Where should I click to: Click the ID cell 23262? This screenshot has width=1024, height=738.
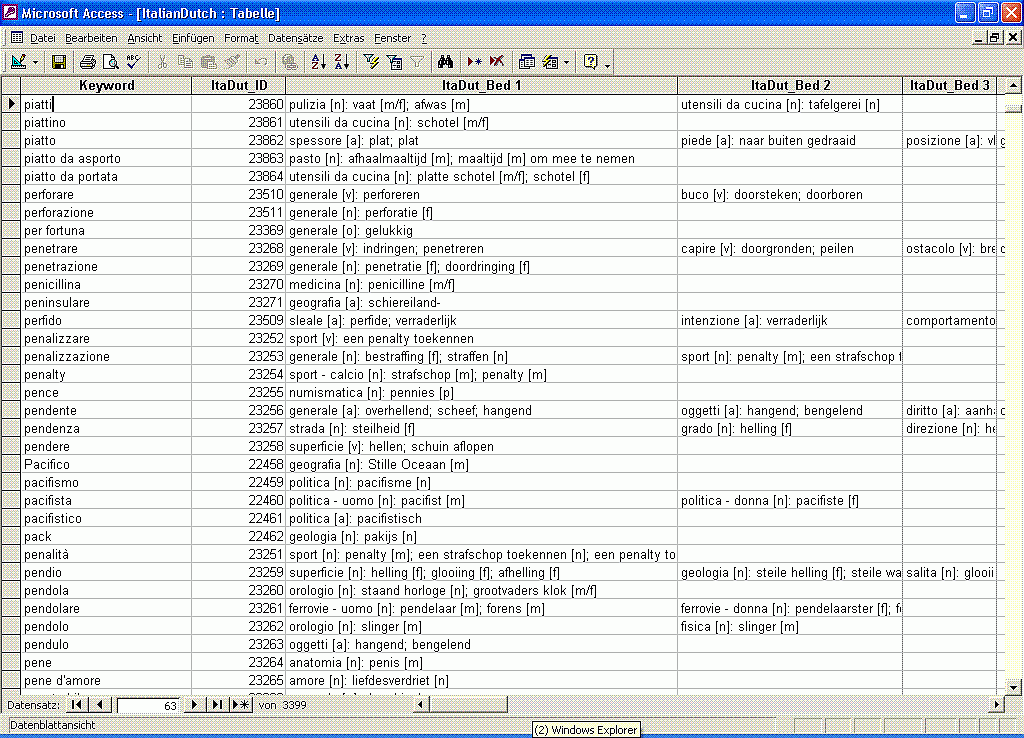pos(239,626)
